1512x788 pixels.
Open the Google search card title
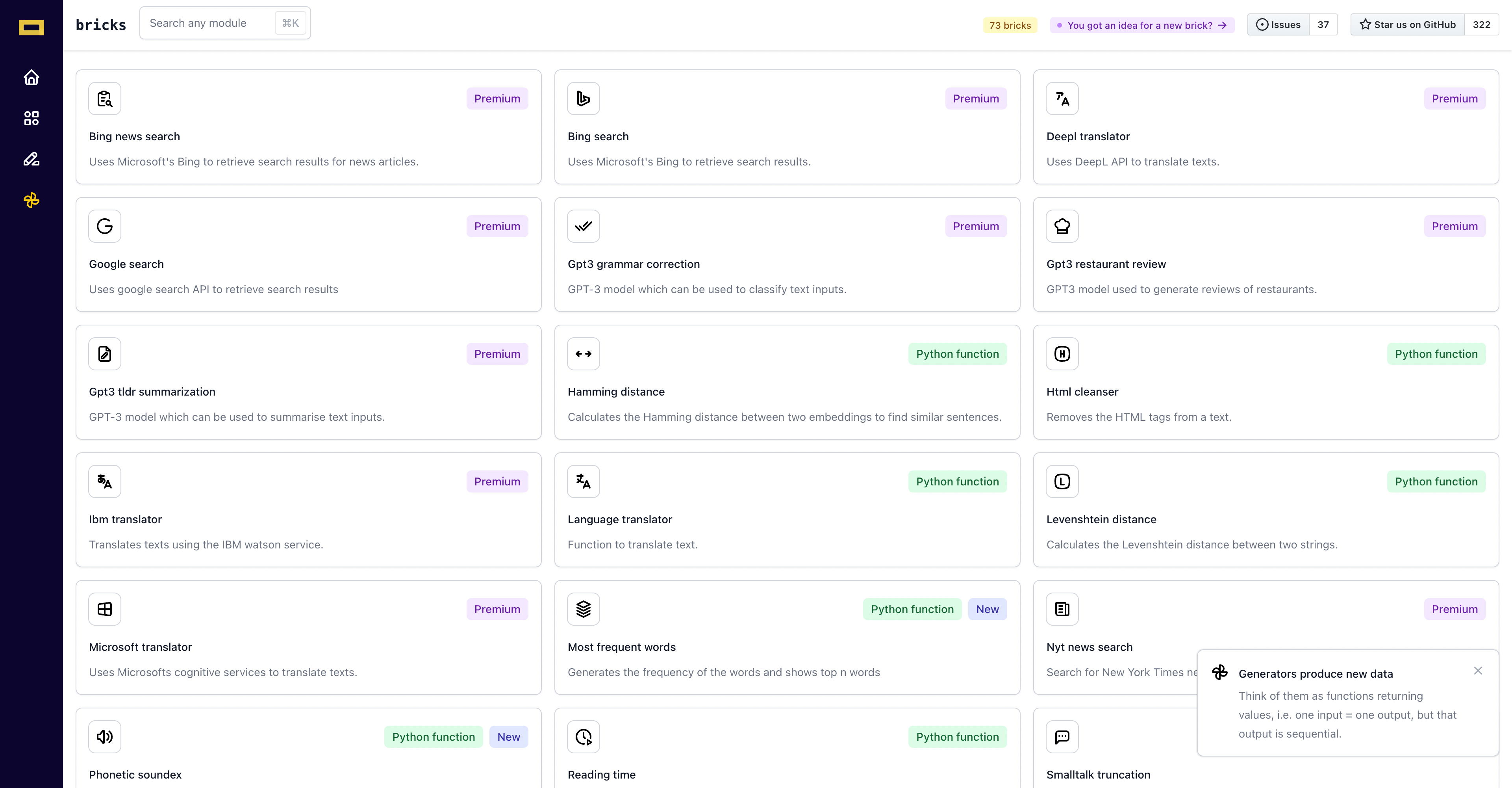pos(126,264)
